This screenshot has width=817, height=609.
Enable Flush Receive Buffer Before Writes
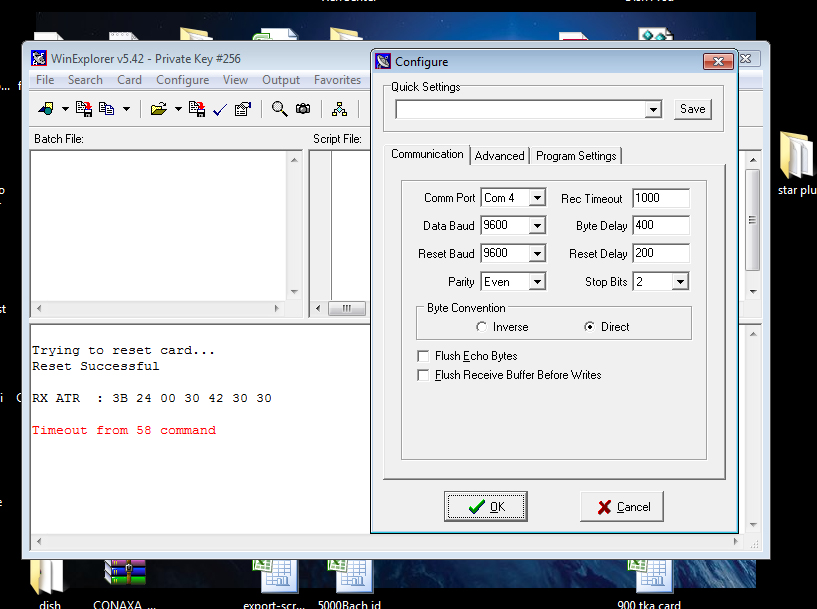point(423,375)
